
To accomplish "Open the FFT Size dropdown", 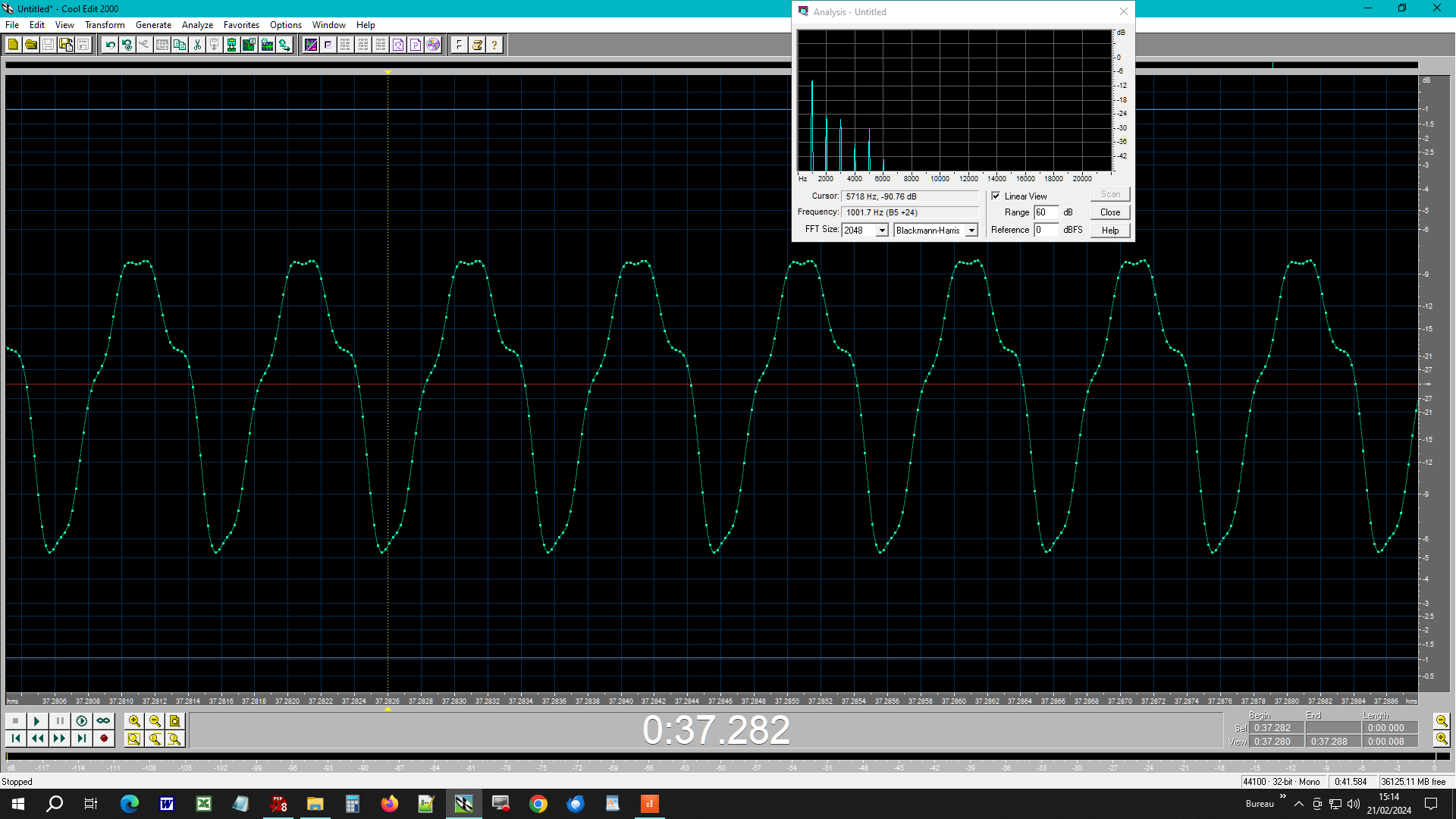I will point(882,231).
